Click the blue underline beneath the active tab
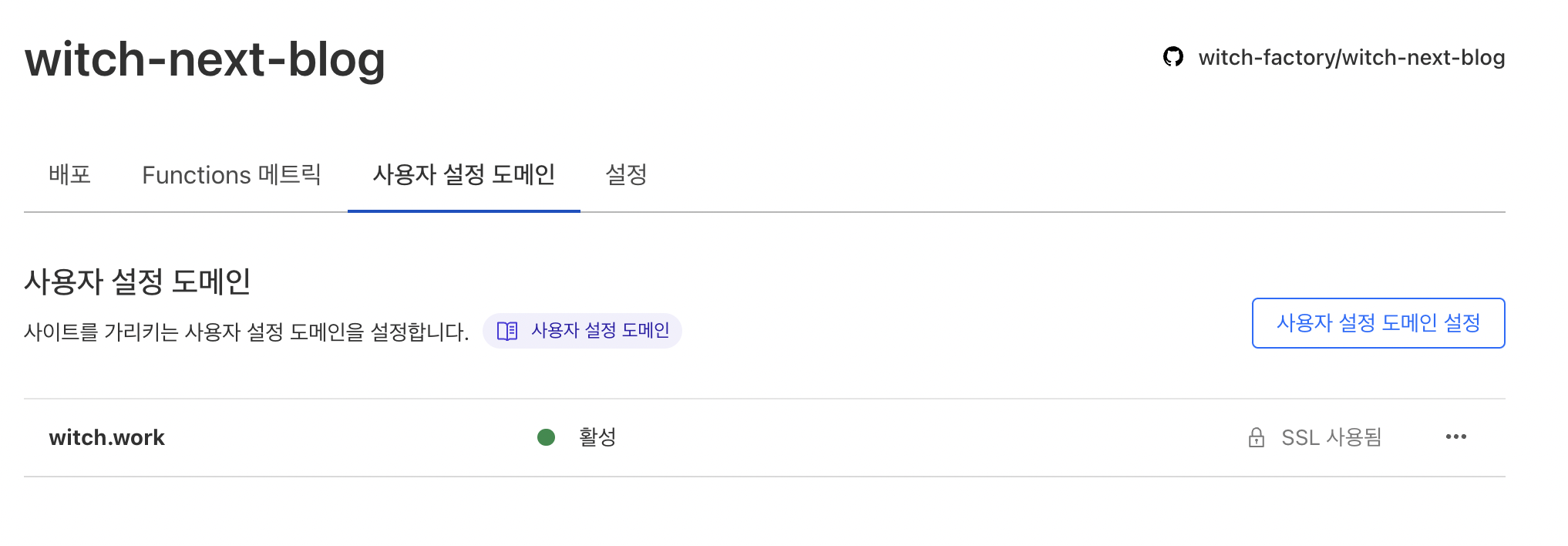 click(463, 211)
